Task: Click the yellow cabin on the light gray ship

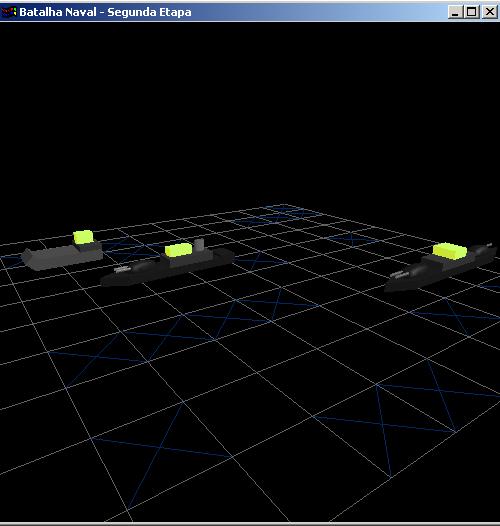Action: point(83,237)
